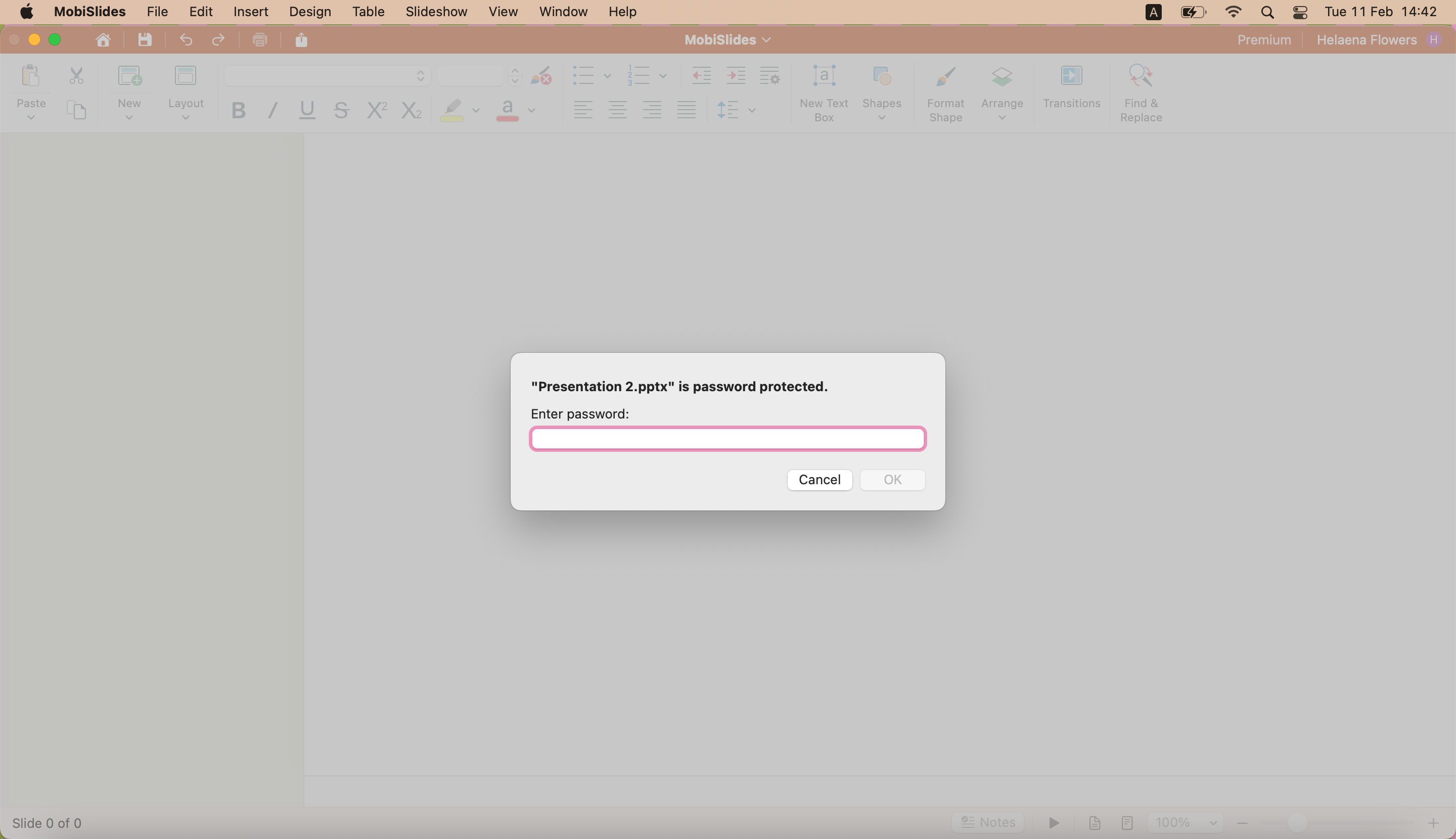Open the Insert menu
This screenshot has height=839, width=1456.
pyautogui.click(x=251, y=12)
